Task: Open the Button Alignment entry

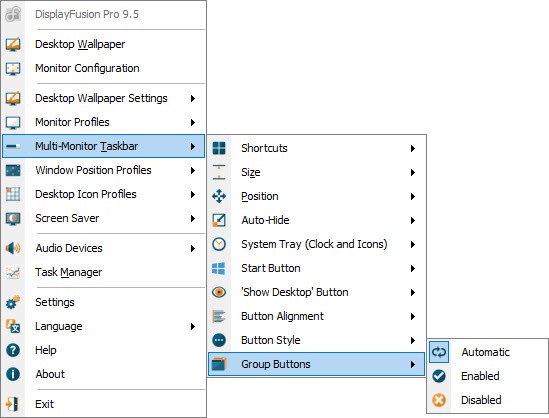Action: pos(316,316)
